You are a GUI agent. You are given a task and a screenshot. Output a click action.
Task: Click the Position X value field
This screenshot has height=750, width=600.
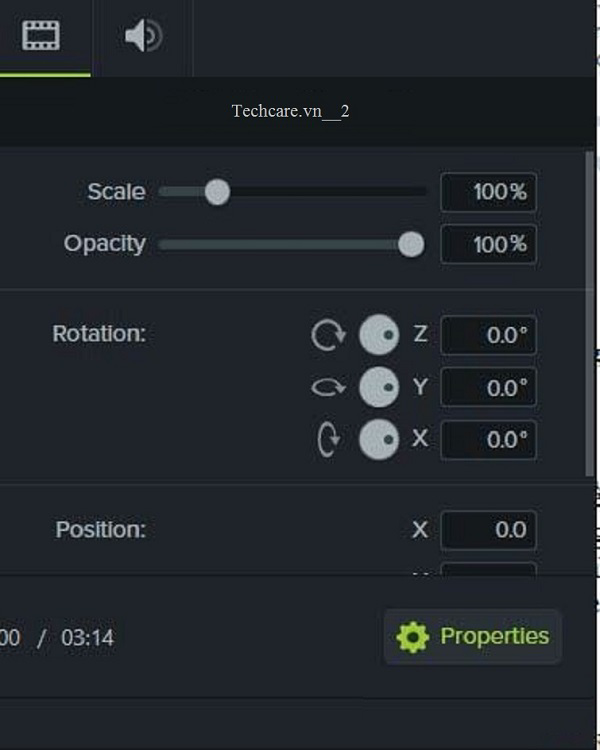488,531
